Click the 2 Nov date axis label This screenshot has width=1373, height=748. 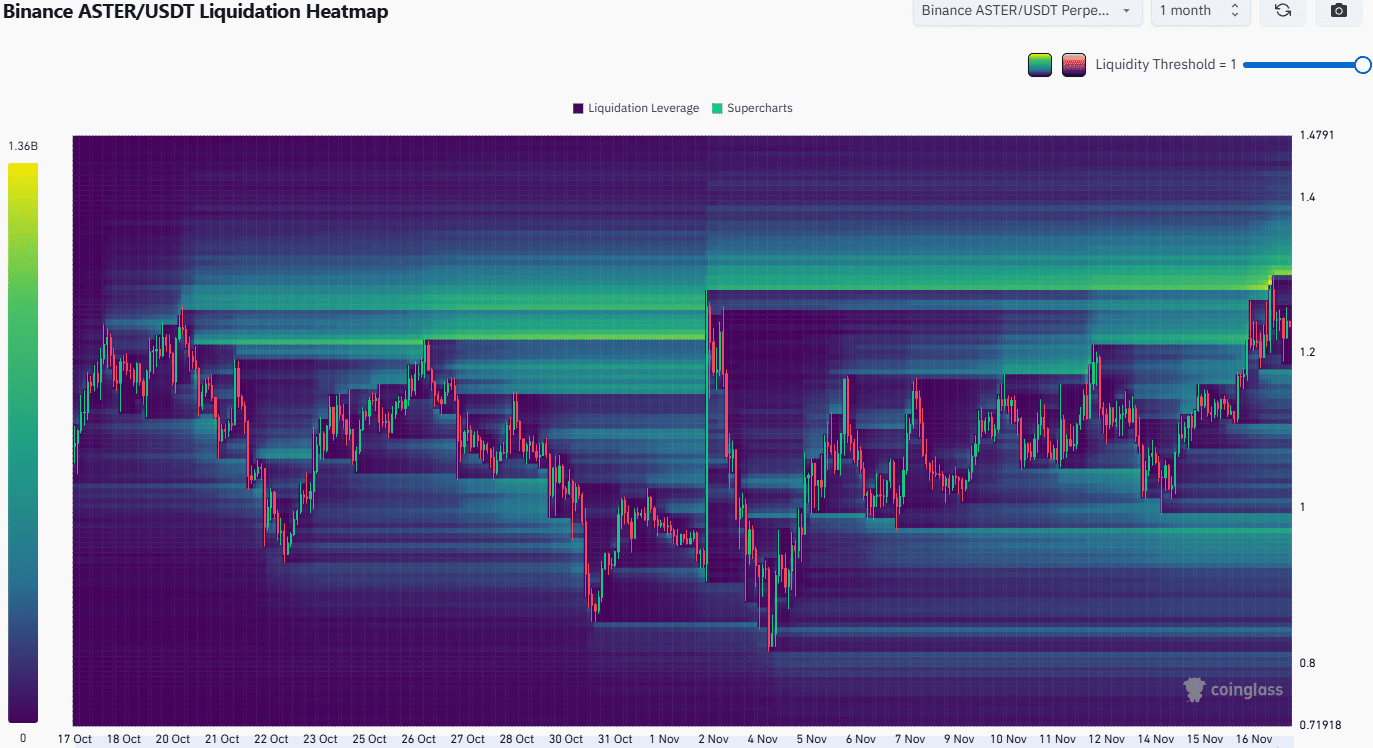coord(714,740)
